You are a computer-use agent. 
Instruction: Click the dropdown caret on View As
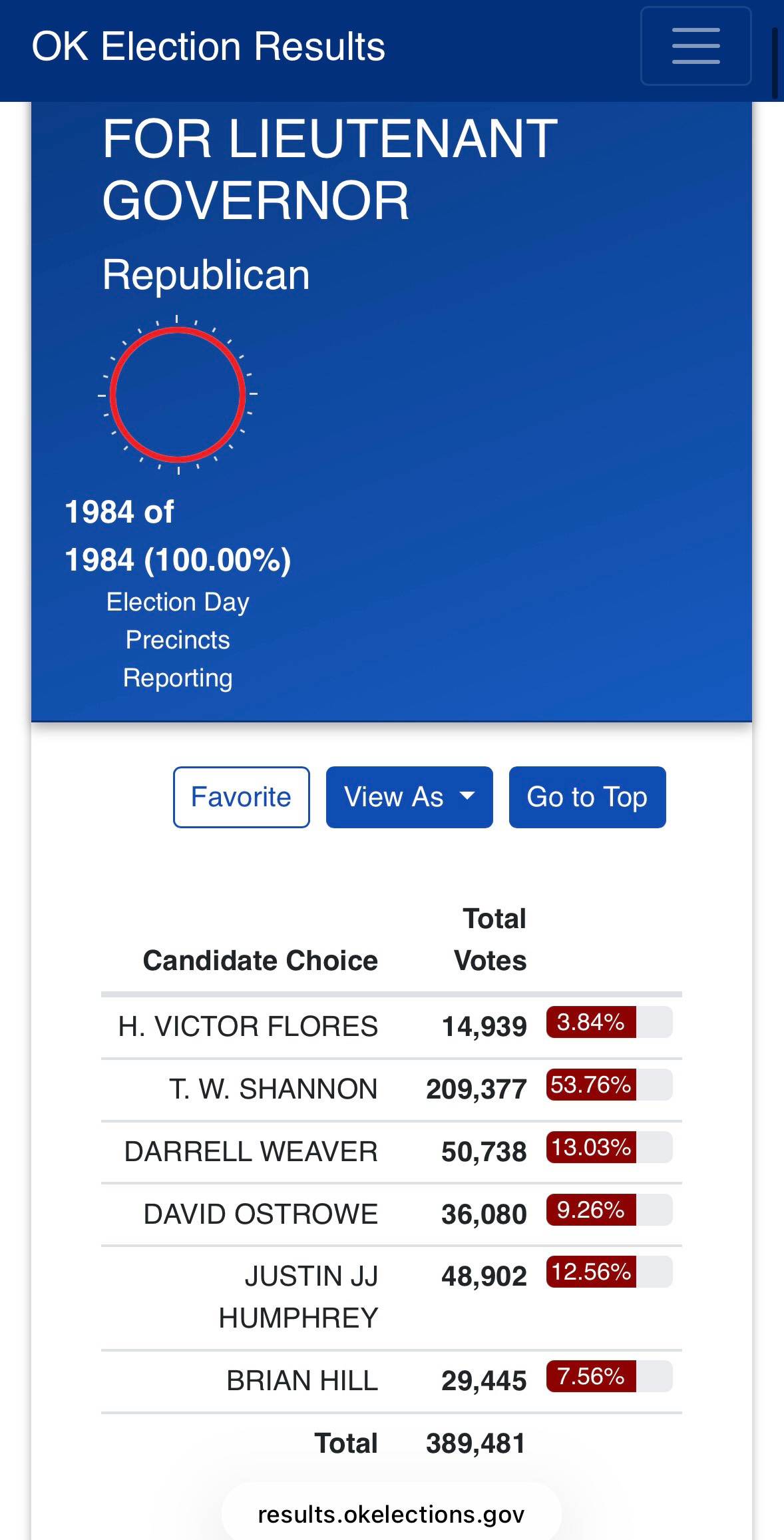[468, 795]
